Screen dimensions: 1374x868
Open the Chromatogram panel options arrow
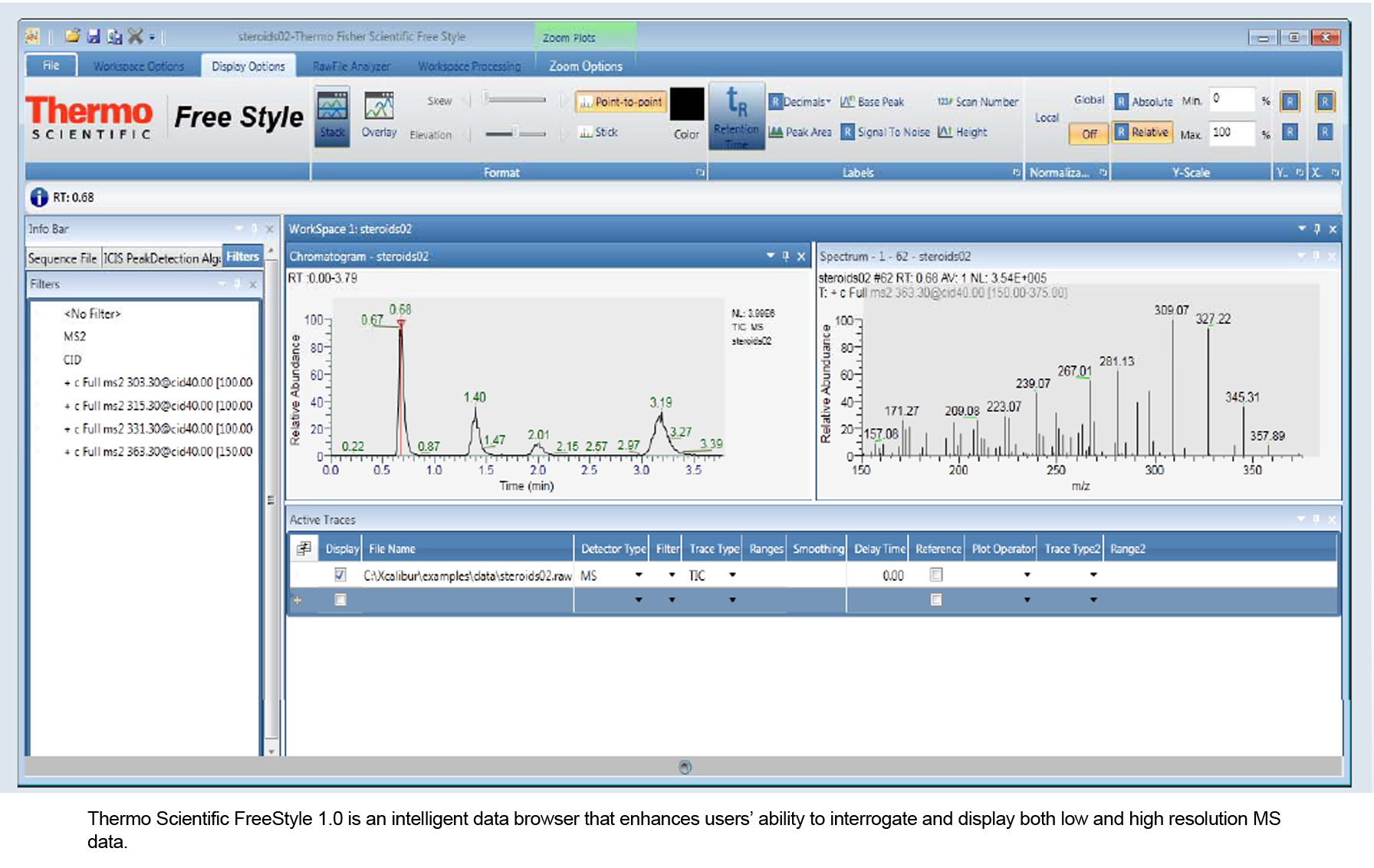point(771,256)
